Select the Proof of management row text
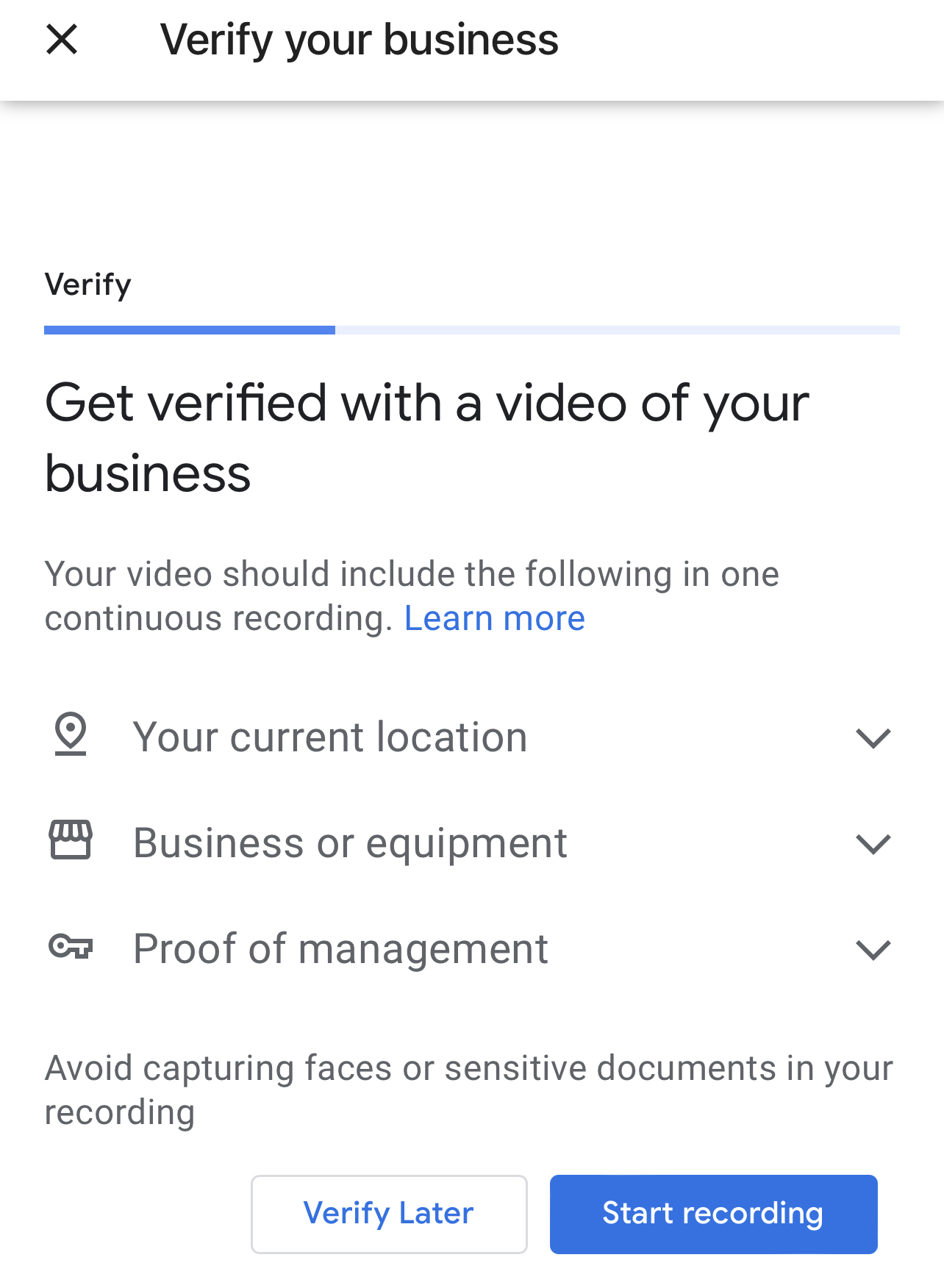The image size is (944, 1288). point(340,948)
